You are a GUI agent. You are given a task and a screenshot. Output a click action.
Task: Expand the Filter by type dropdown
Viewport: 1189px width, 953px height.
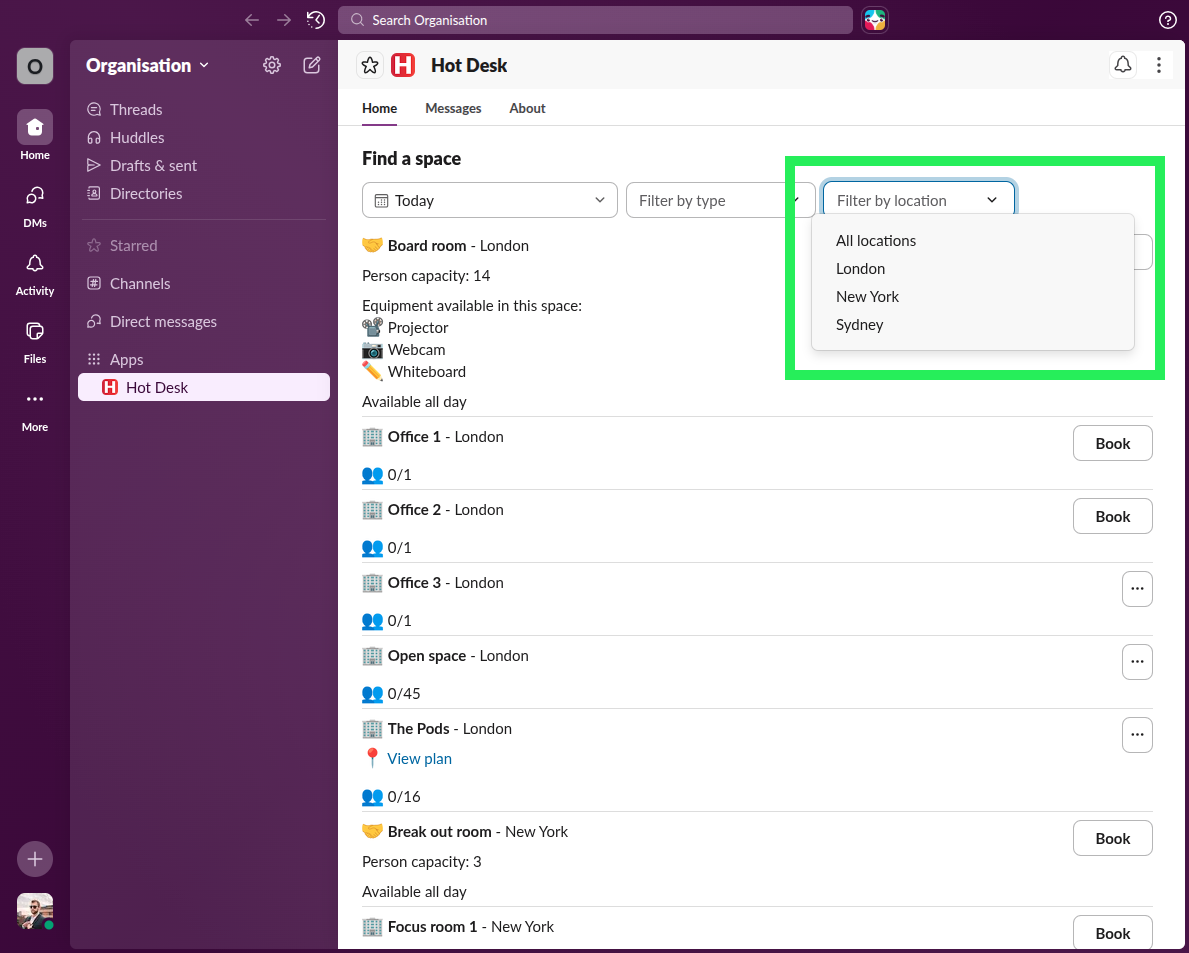(x=710, y=200)
